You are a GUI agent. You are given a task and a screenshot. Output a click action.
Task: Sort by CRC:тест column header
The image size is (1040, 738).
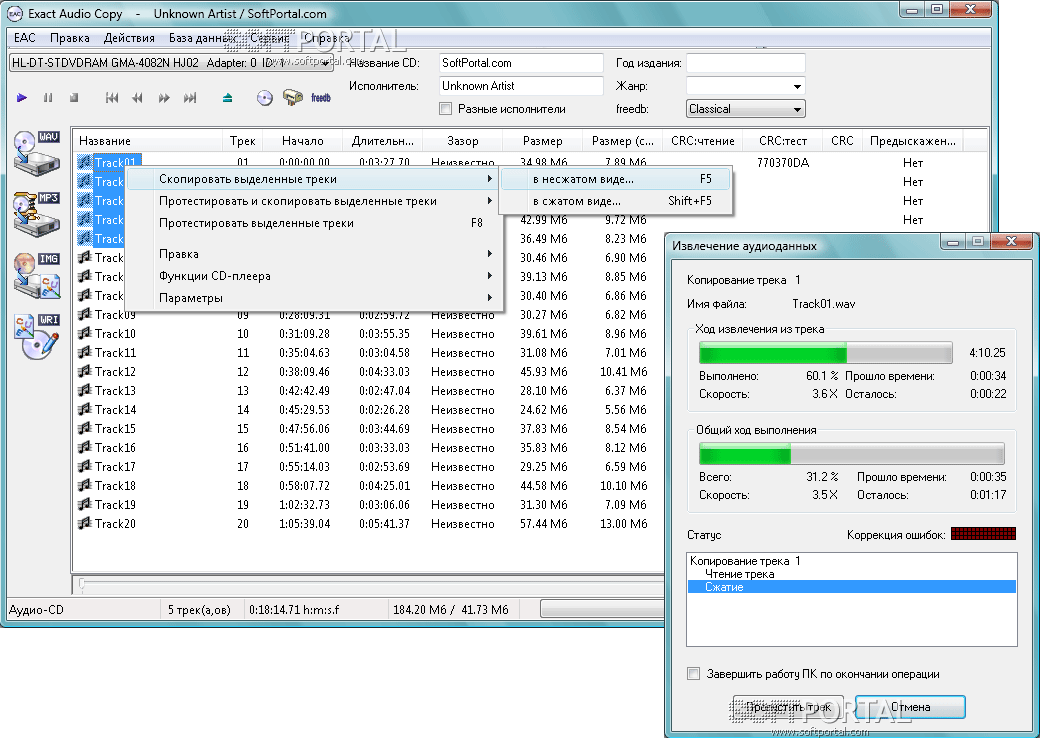[783, 141]
